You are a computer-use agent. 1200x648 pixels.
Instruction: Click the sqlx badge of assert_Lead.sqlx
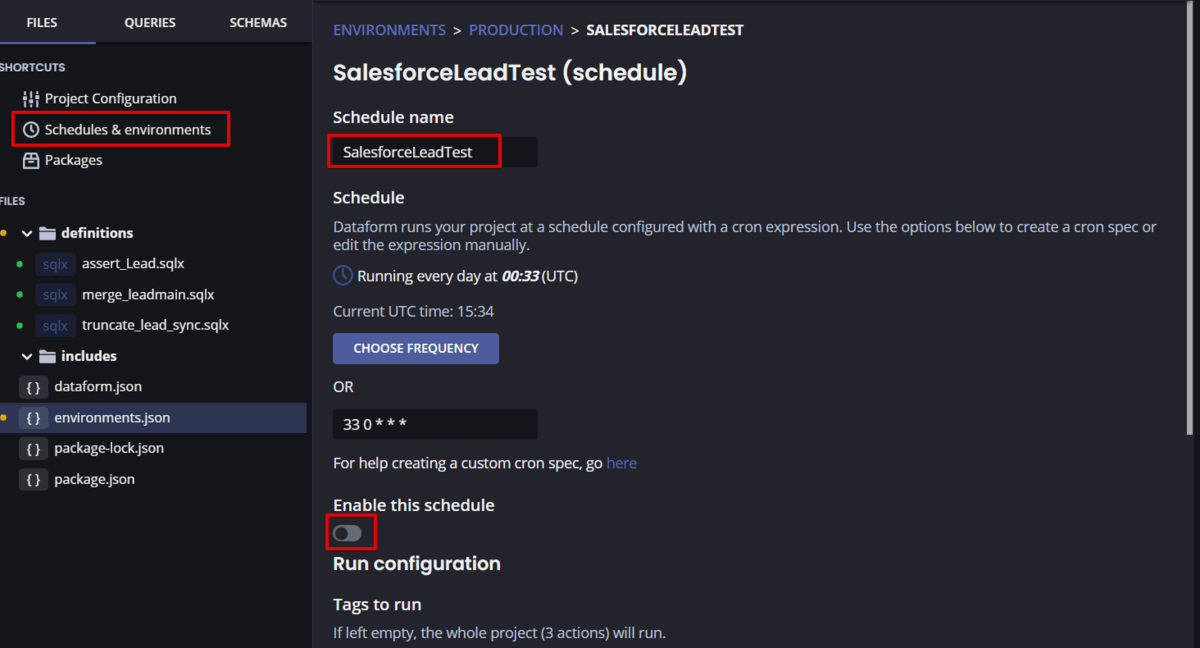[55, 264]
